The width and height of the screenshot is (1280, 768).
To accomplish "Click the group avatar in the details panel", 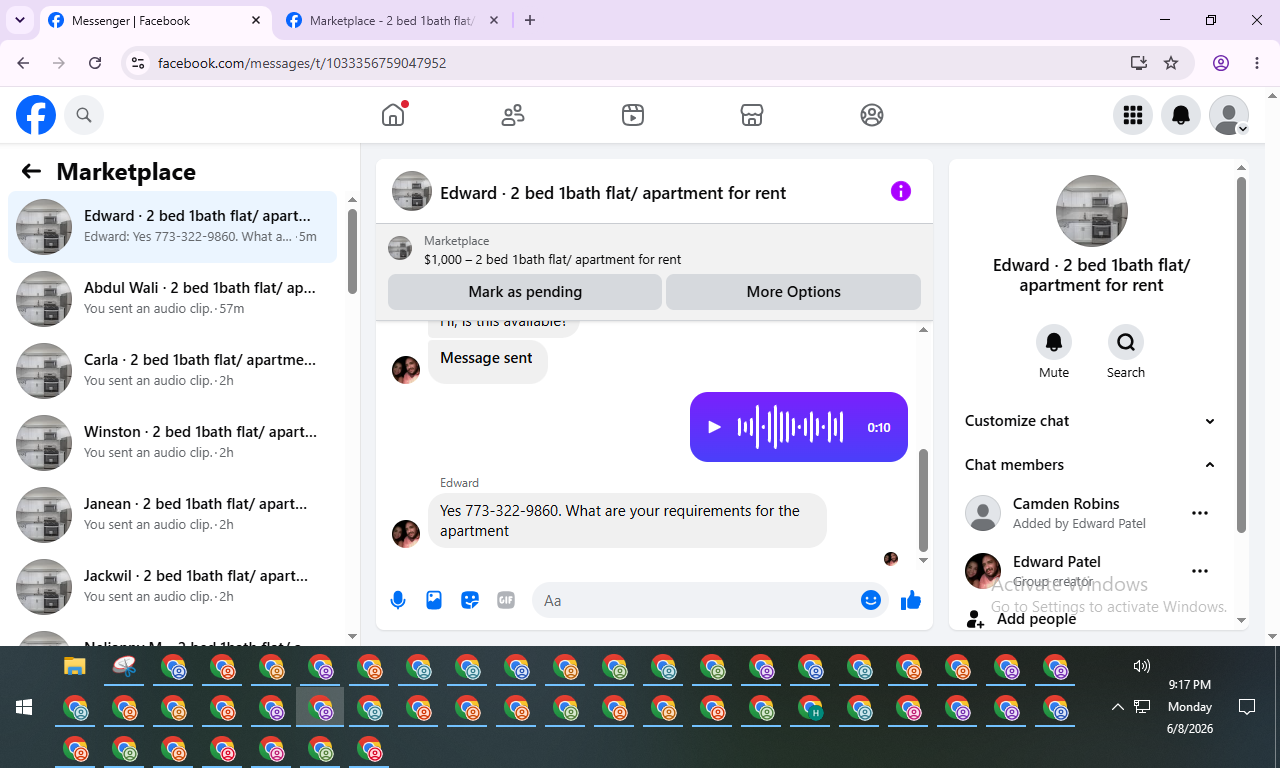I will 1092,211.
